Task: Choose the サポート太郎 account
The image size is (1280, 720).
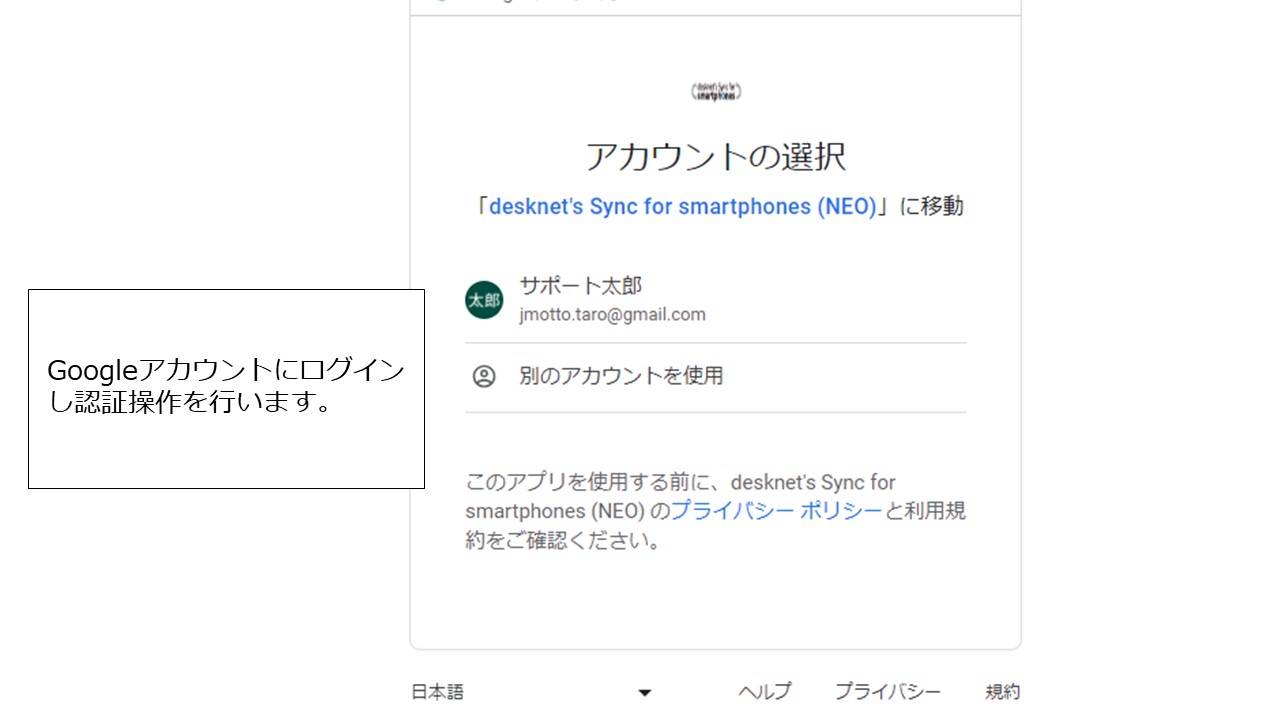Action: point(716,300)
